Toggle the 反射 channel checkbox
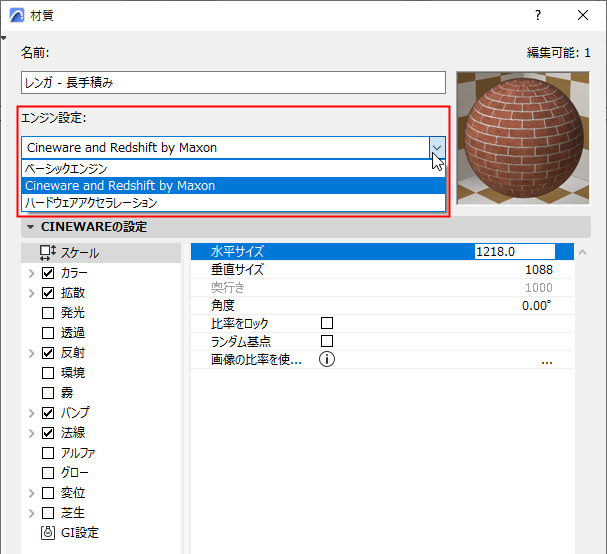Image resolution: width=607 pixels, height=554 pixels. pyautogui.click(x=48, y=353)
